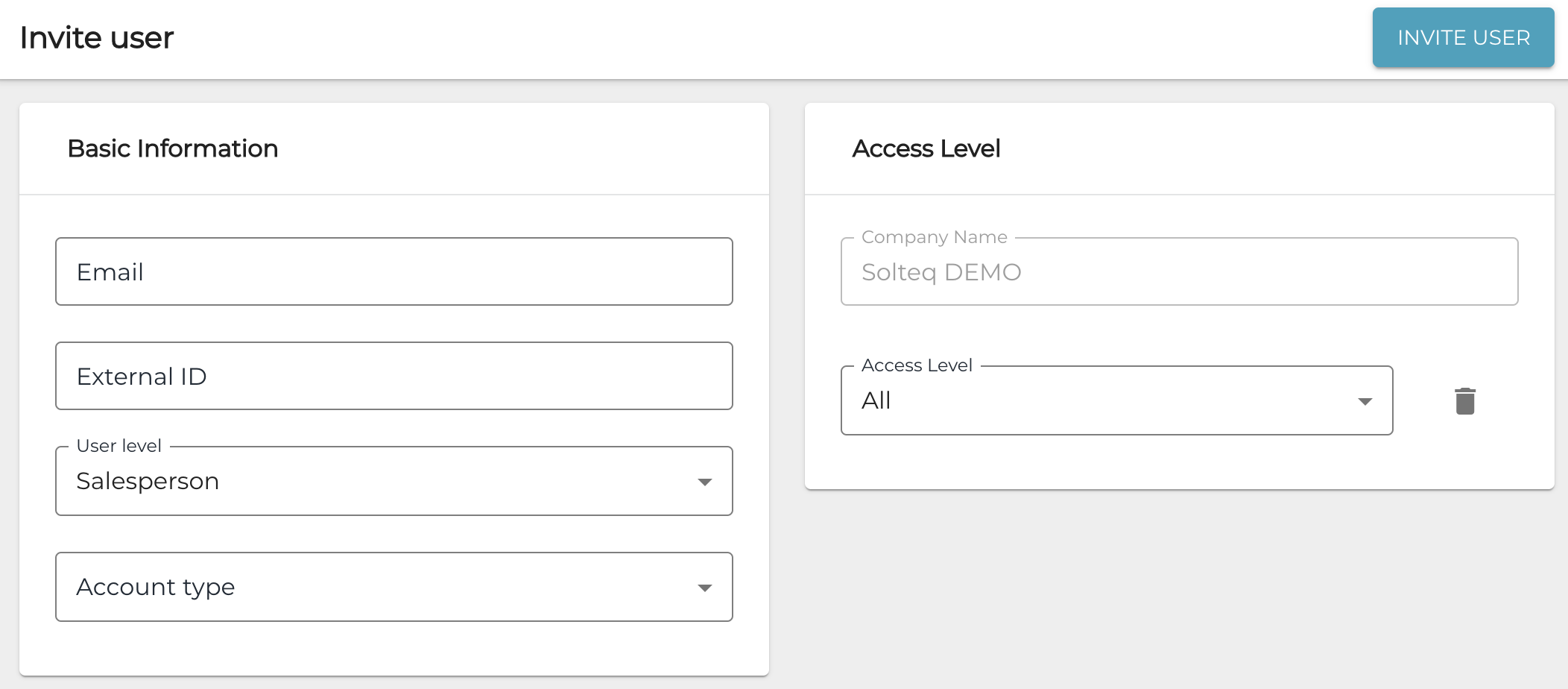Select the Salesperson value text
1568x689 pixels.
pyautogui.click(x=148, y=481)
